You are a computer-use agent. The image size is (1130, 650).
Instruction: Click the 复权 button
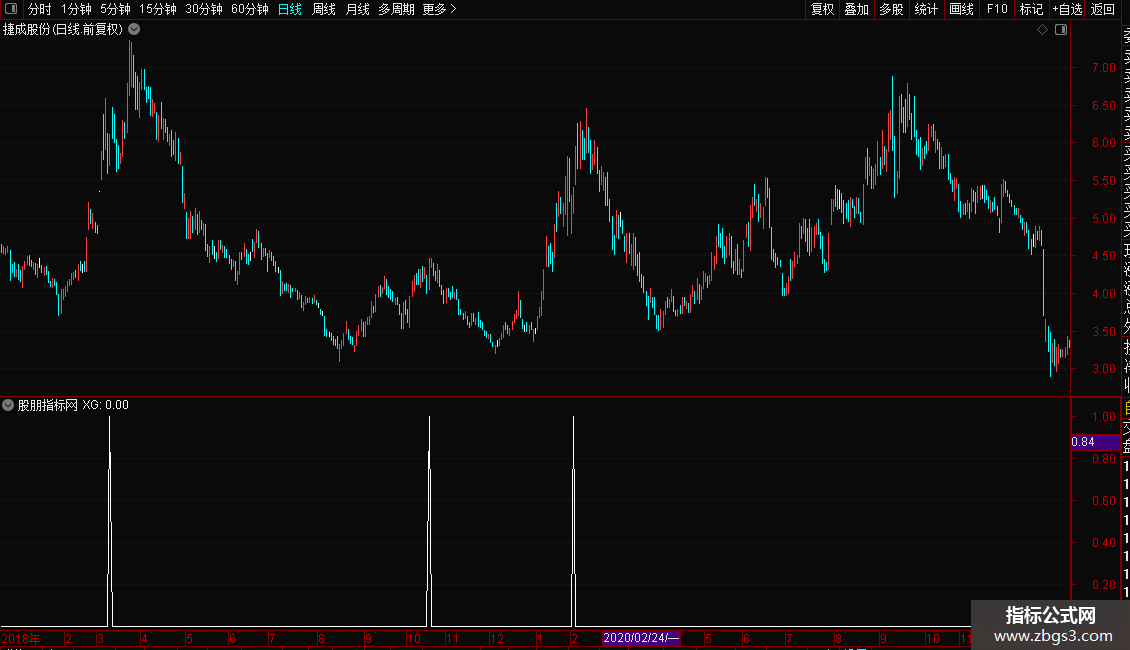coord(822,9)
